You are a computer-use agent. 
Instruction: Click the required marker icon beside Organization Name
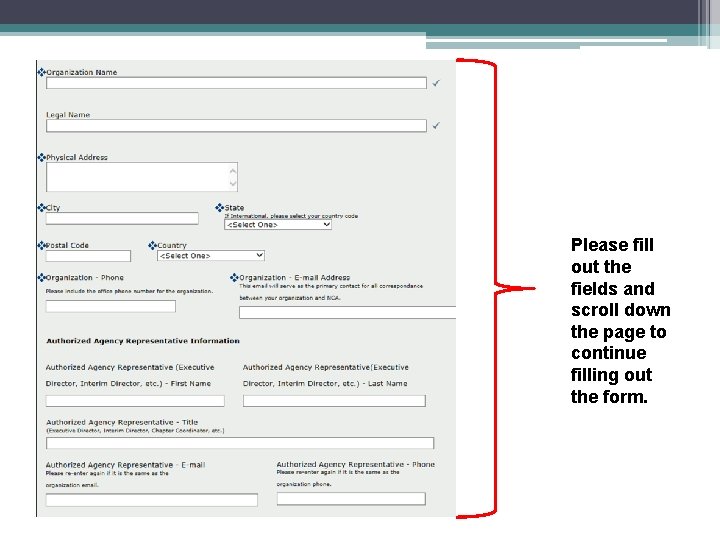[x=41, y=72]
